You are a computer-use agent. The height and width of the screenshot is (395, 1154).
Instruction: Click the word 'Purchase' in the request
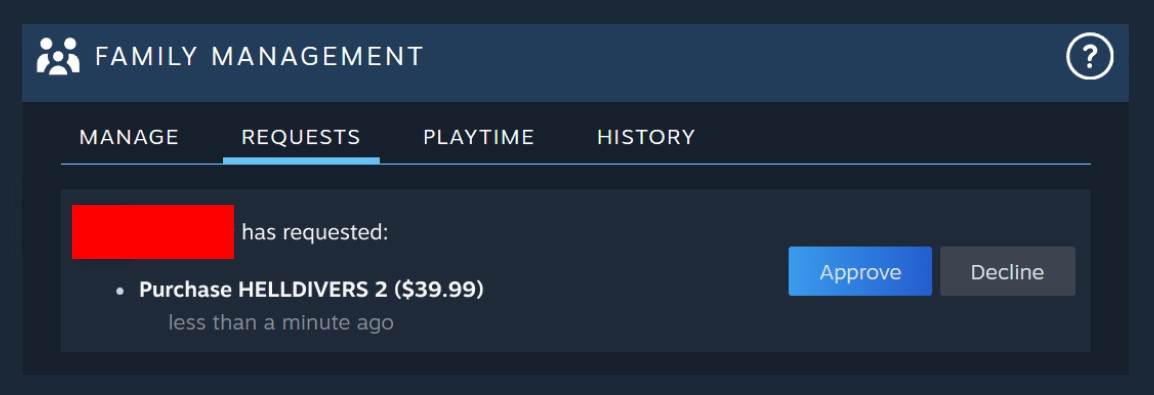tap(185, 290)
